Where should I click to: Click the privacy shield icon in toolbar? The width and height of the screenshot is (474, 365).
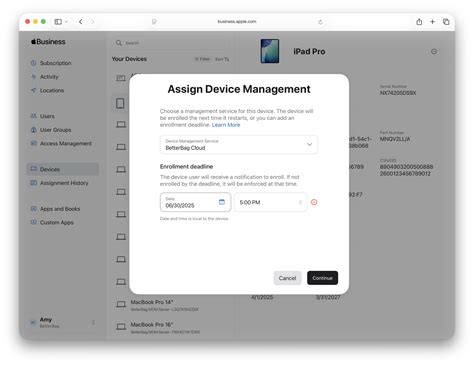pyautogui.click(x=154, y=22)
